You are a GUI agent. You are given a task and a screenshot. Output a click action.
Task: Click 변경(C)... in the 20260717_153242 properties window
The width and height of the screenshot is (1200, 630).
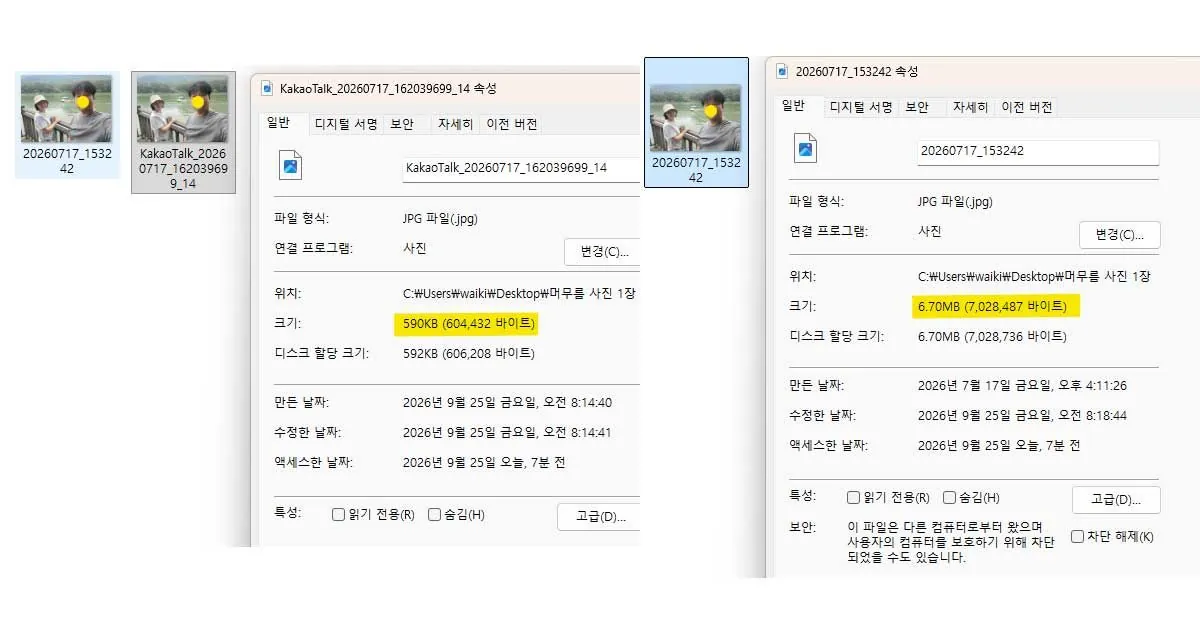(x=1119, y=235)
